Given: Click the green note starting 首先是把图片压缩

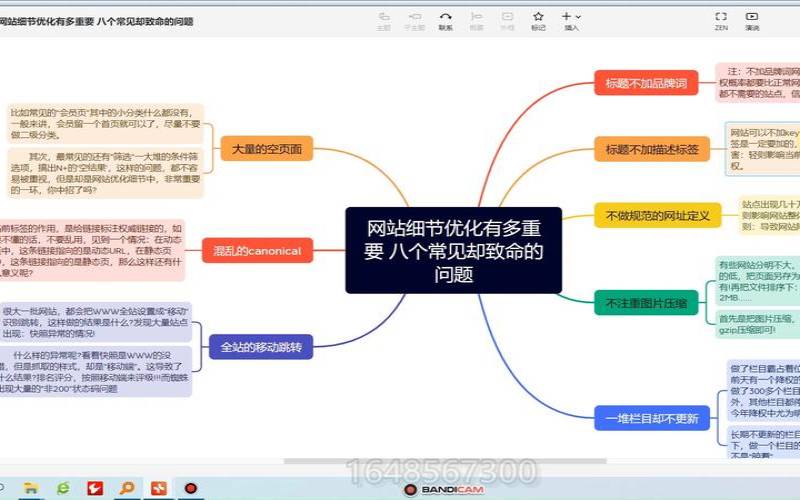Looking at the screenshot, I should click(758, 324).
